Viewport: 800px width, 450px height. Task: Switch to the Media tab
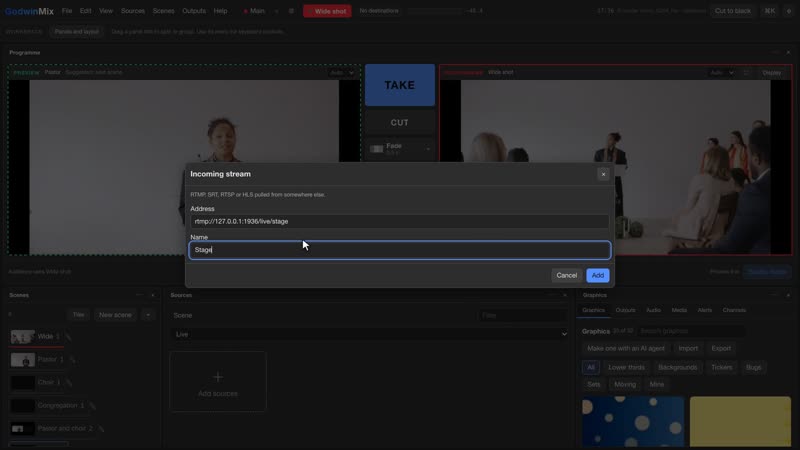click(x=679, y=310)
